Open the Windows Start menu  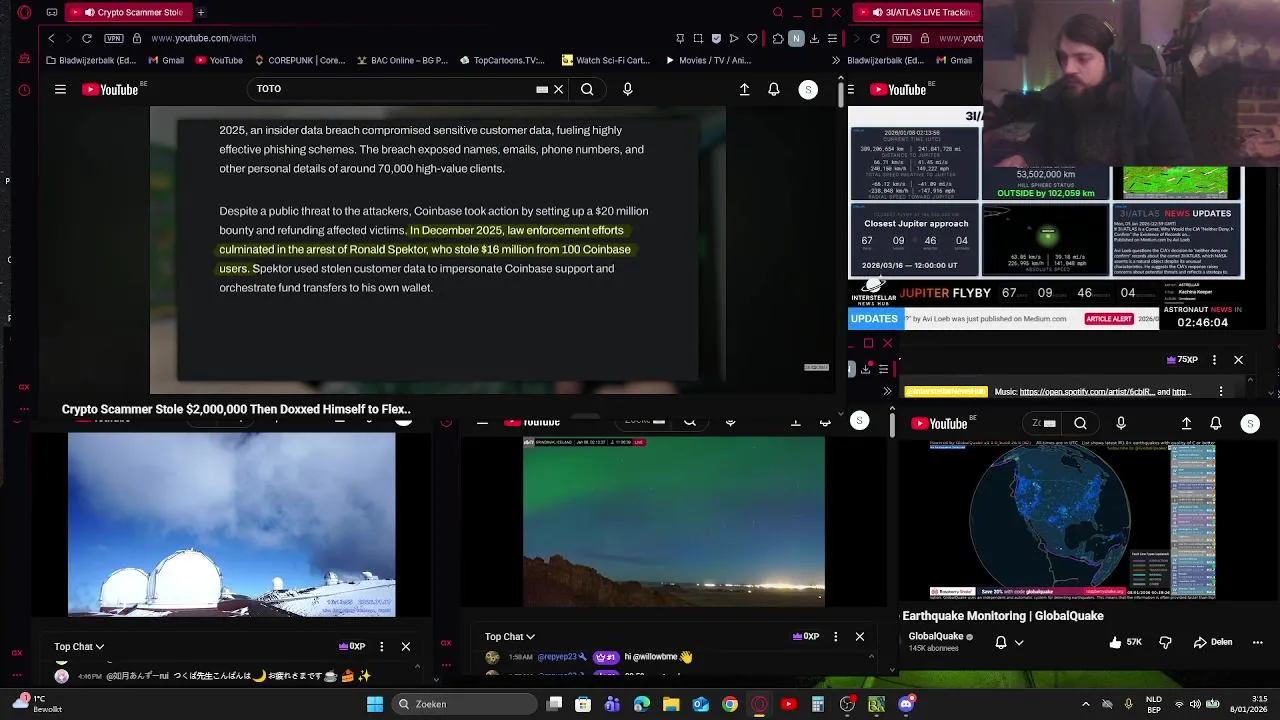click(x=375, y=704)
